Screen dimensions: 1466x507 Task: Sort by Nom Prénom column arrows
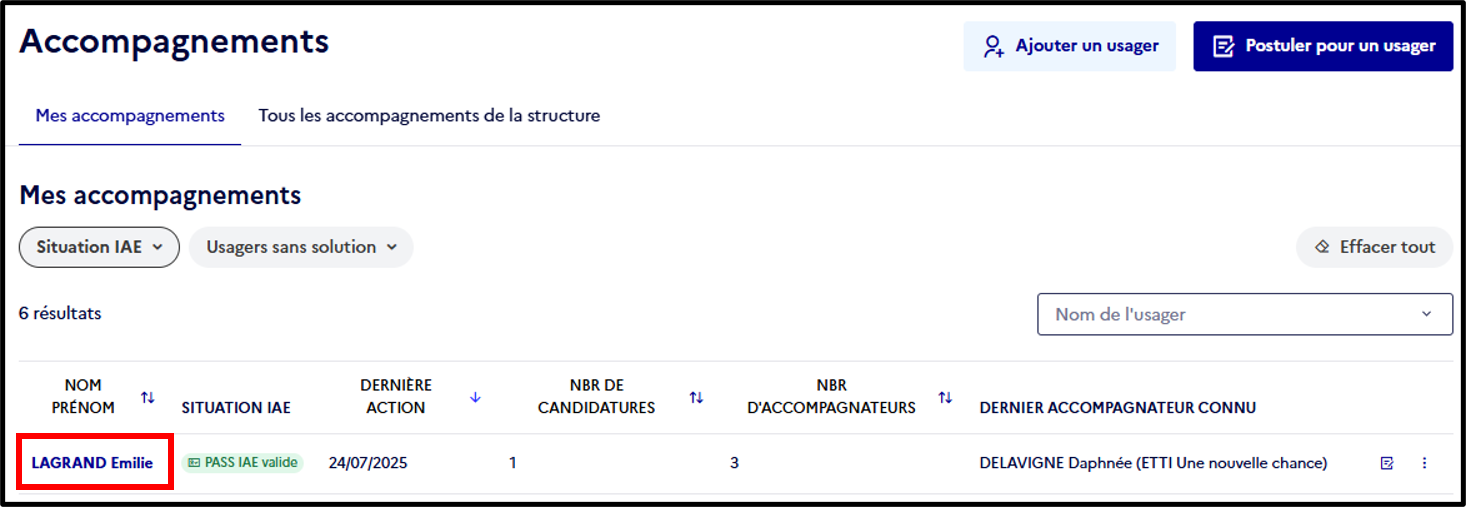click(148, 397)
